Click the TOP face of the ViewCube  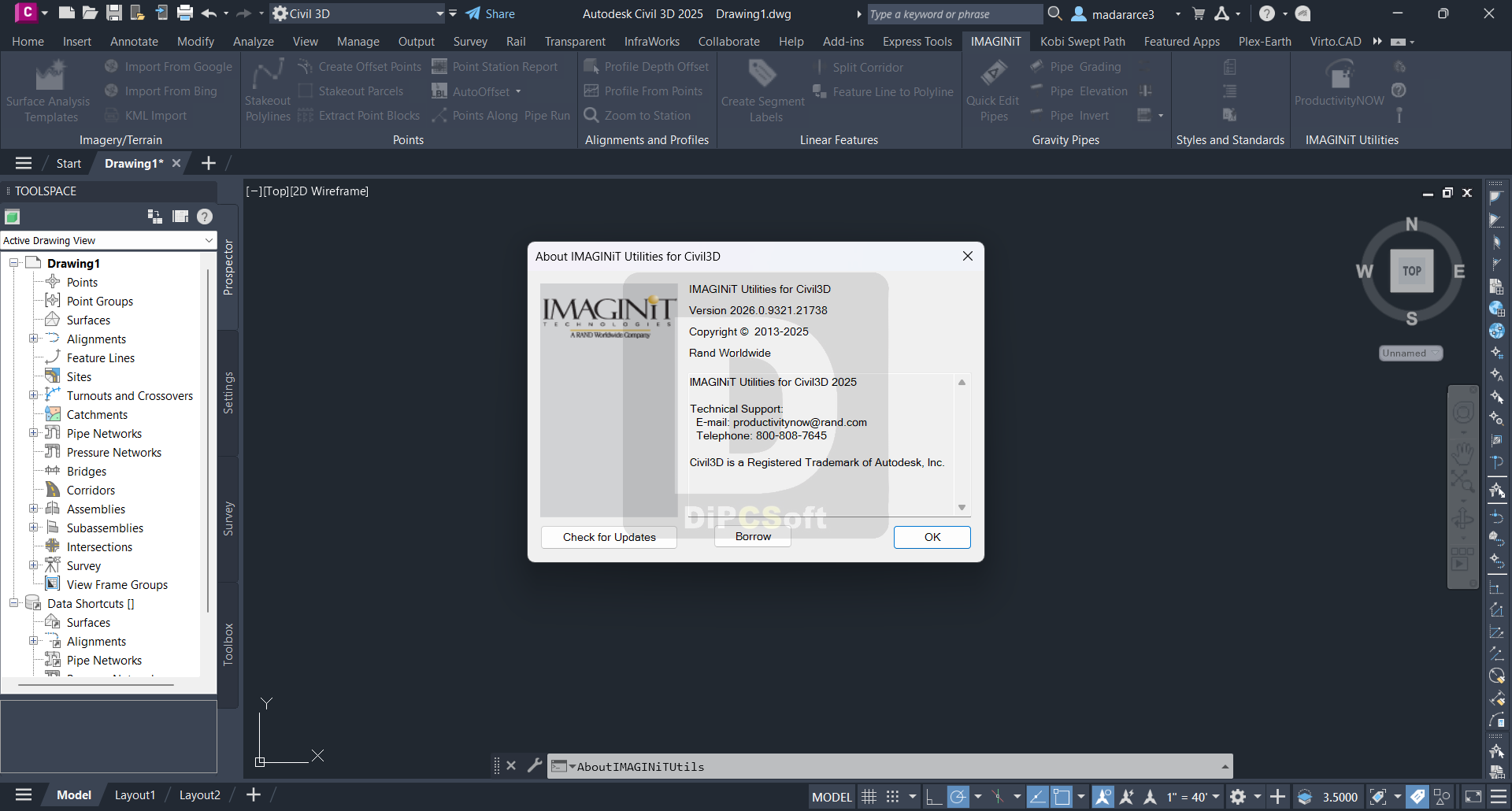point(1411,271)
